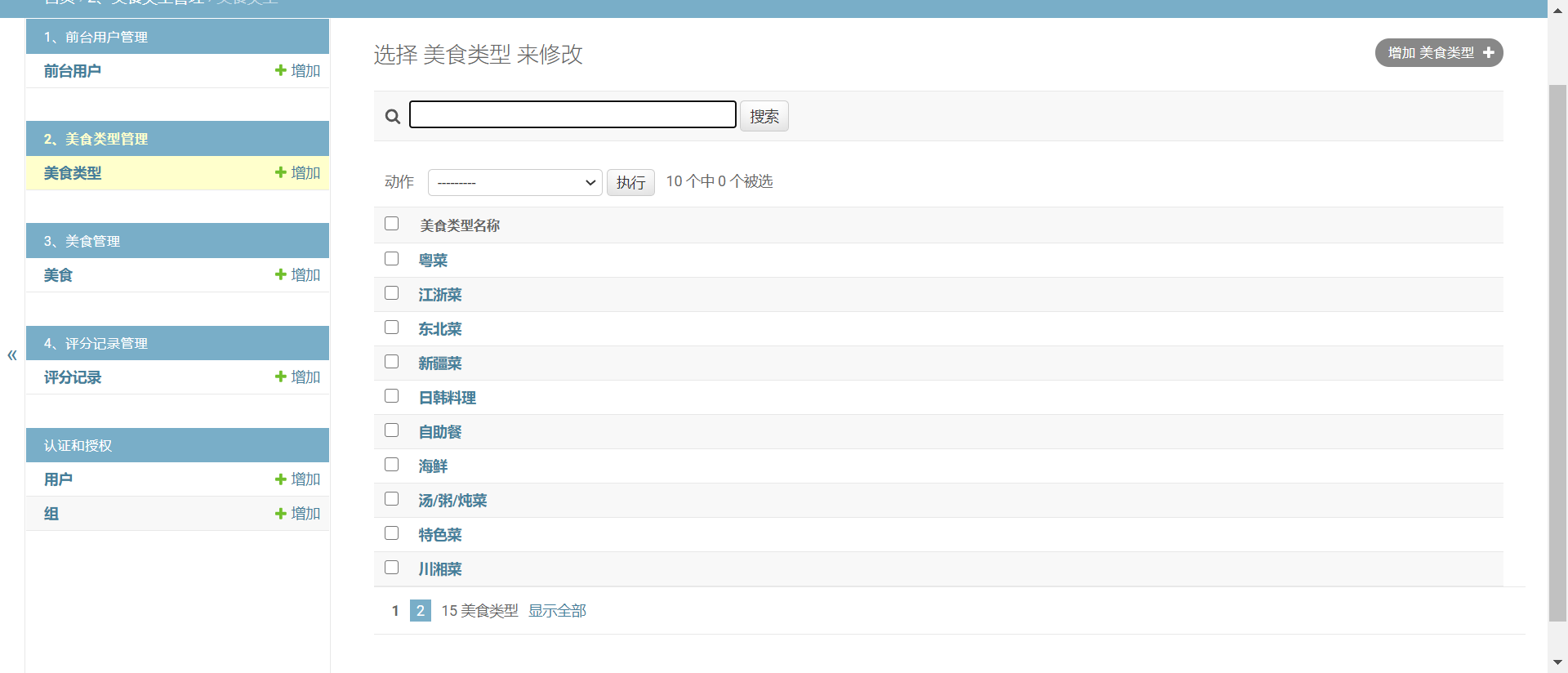
Task: Open the 3、美食管理 section header
Action: pyautogui.click(x=82, y=241)
